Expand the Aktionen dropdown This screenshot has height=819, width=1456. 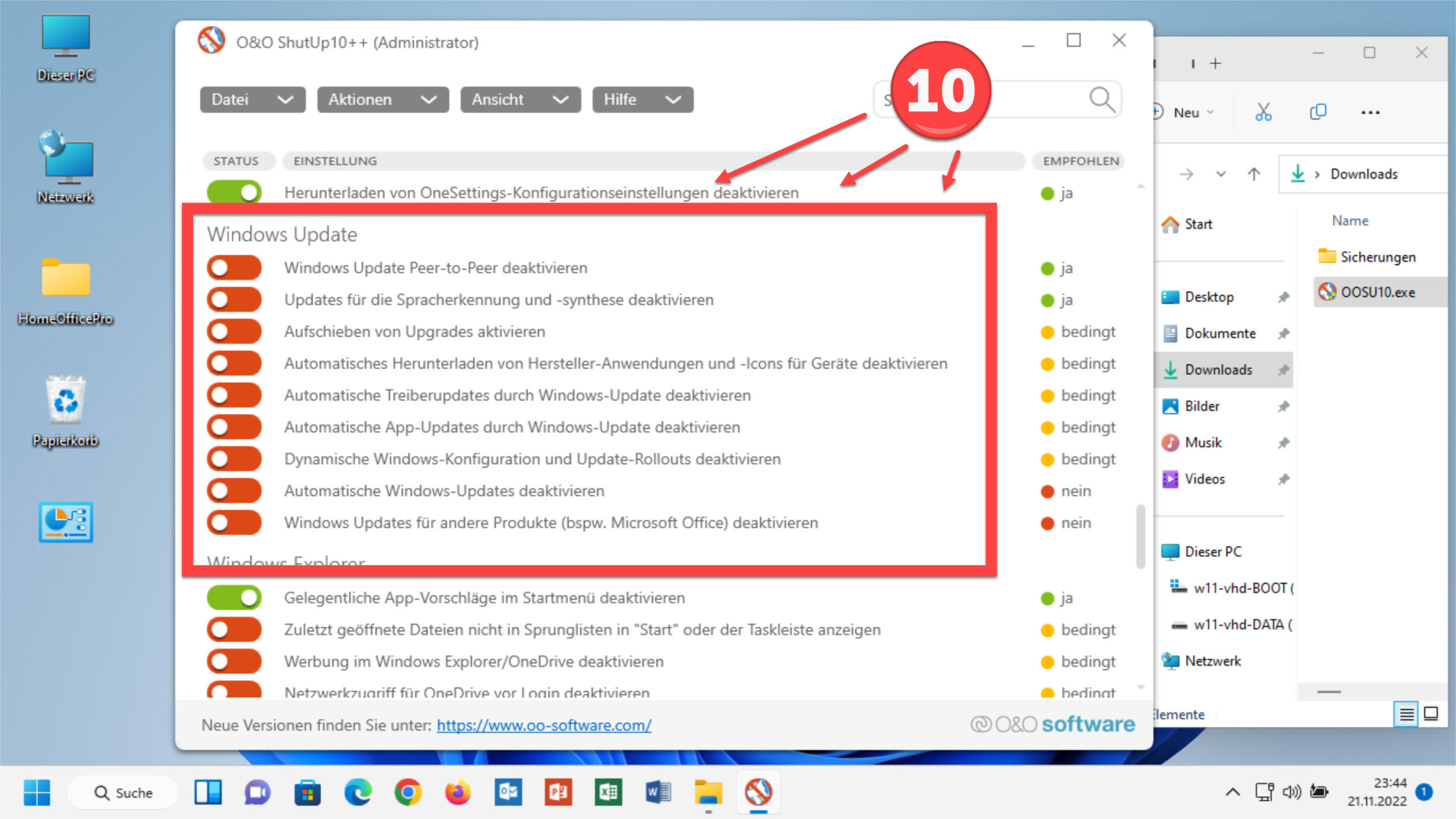click(382, 100)
